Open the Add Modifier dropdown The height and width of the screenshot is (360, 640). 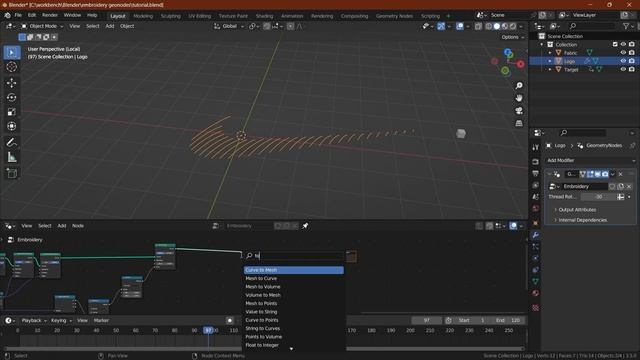point(591,160)
